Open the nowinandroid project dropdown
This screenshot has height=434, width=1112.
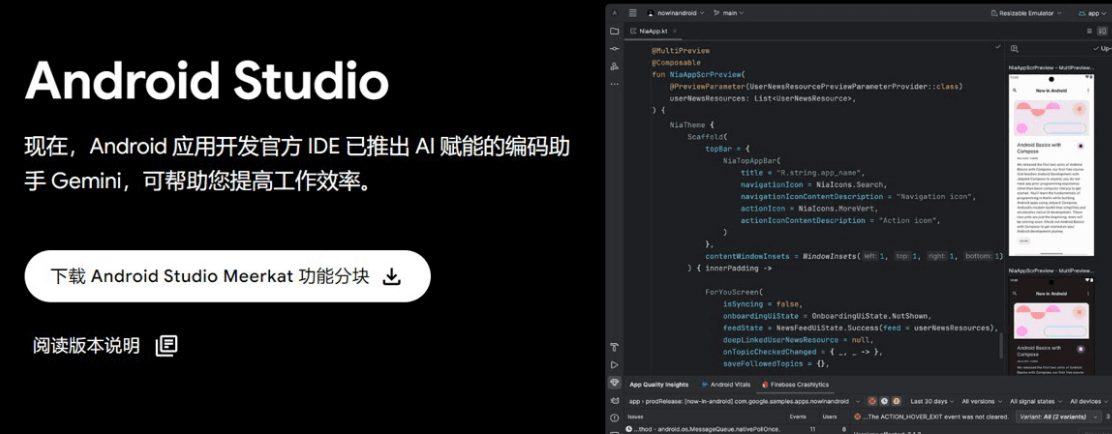pos(675,13)
